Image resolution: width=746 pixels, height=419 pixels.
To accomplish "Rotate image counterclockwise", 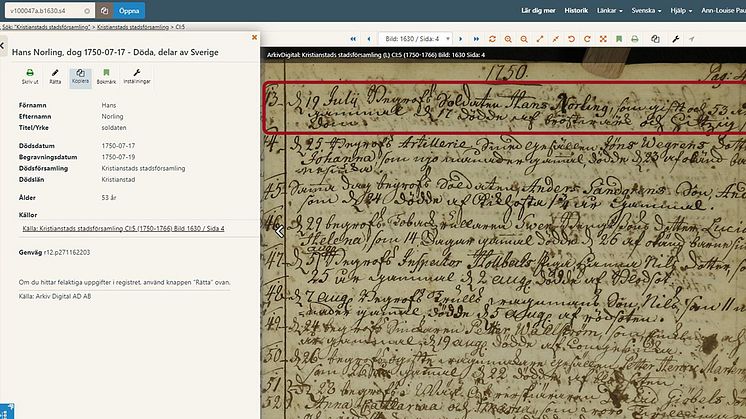I will pyautogui.click(x=571, y=39).
